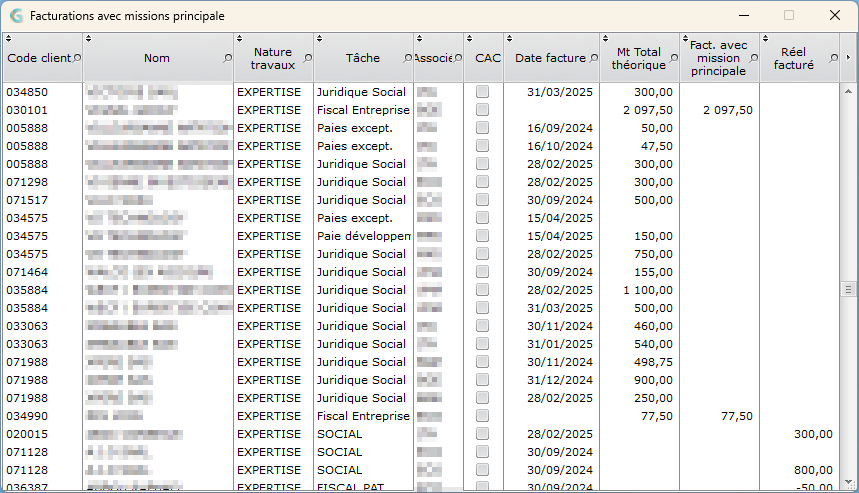Click Réel facturé amount 800,00
The width and height of the screenshot is (859, 493).
click(x=813, y=469)
